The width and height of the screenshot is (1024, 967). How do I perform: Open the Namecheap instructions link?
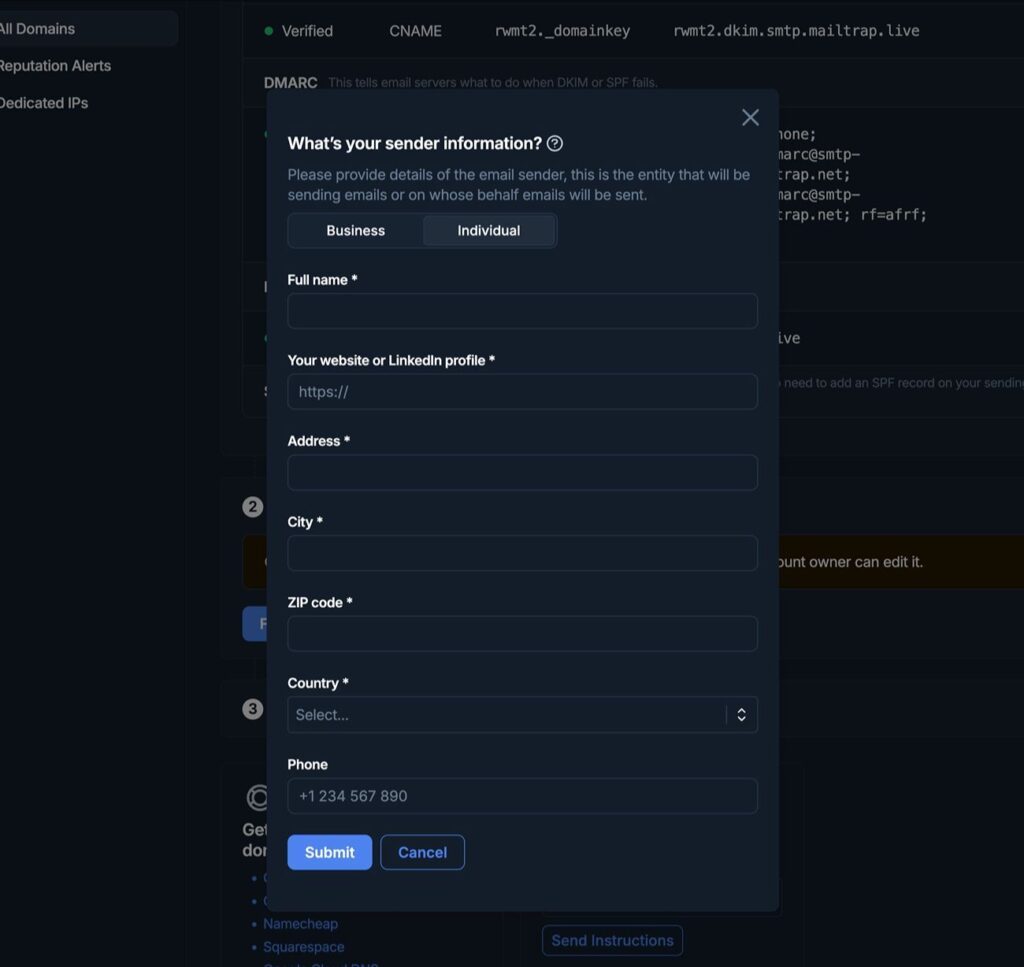pos(300,924)
